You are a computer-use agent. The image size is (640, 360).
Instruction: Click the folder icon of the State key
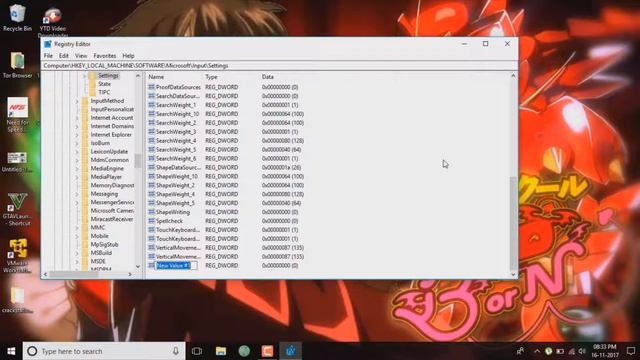pos(92,84)
